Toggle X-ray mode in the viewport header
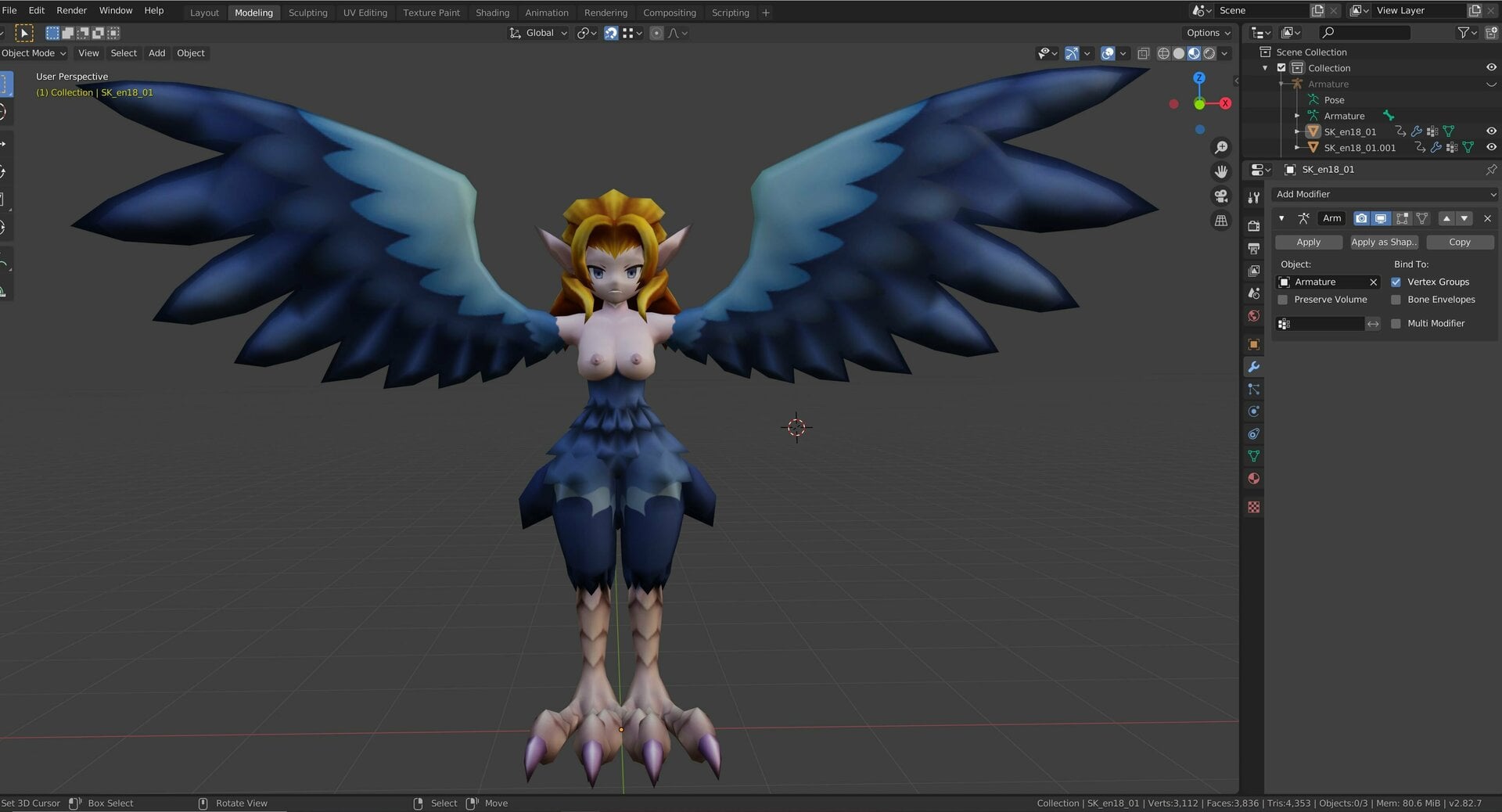1502x812 pixels. tap(1143, 53)
